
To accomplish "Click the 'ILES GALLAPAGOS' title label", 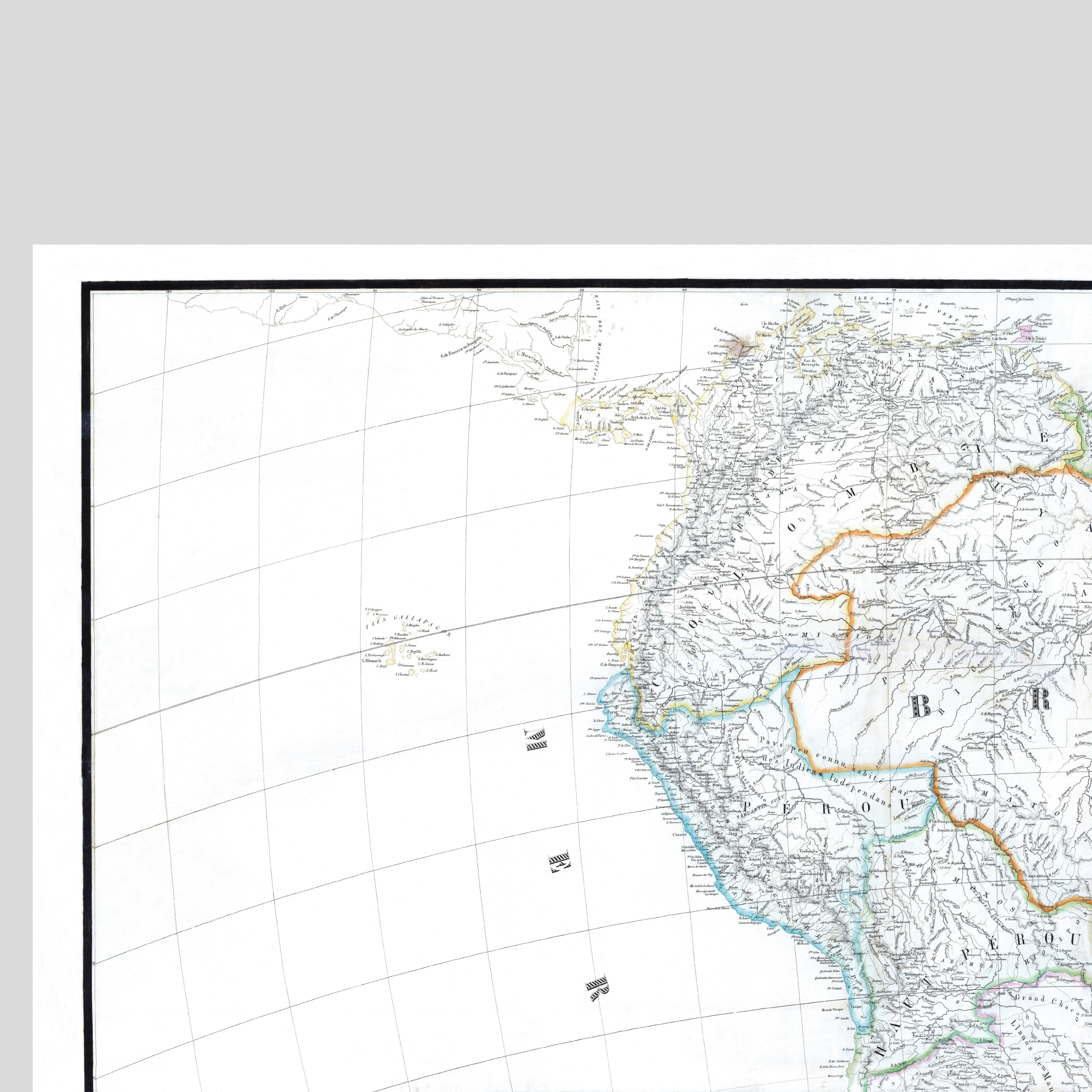I will coord(409,626).
